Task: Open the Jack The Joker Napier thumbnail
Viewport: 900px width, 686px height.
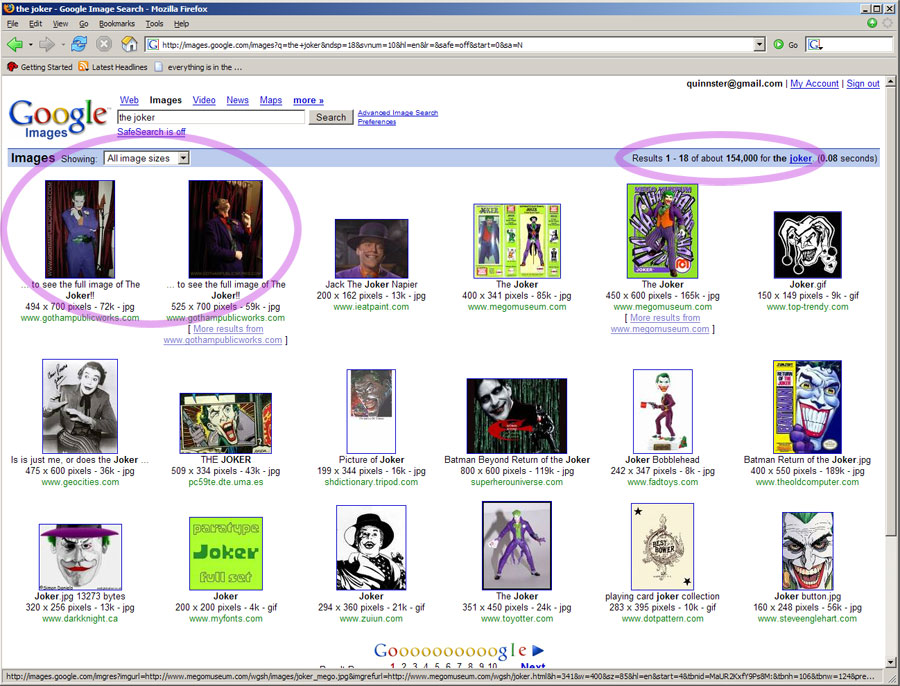Action: pyautogui.click(x=371, y=249)
